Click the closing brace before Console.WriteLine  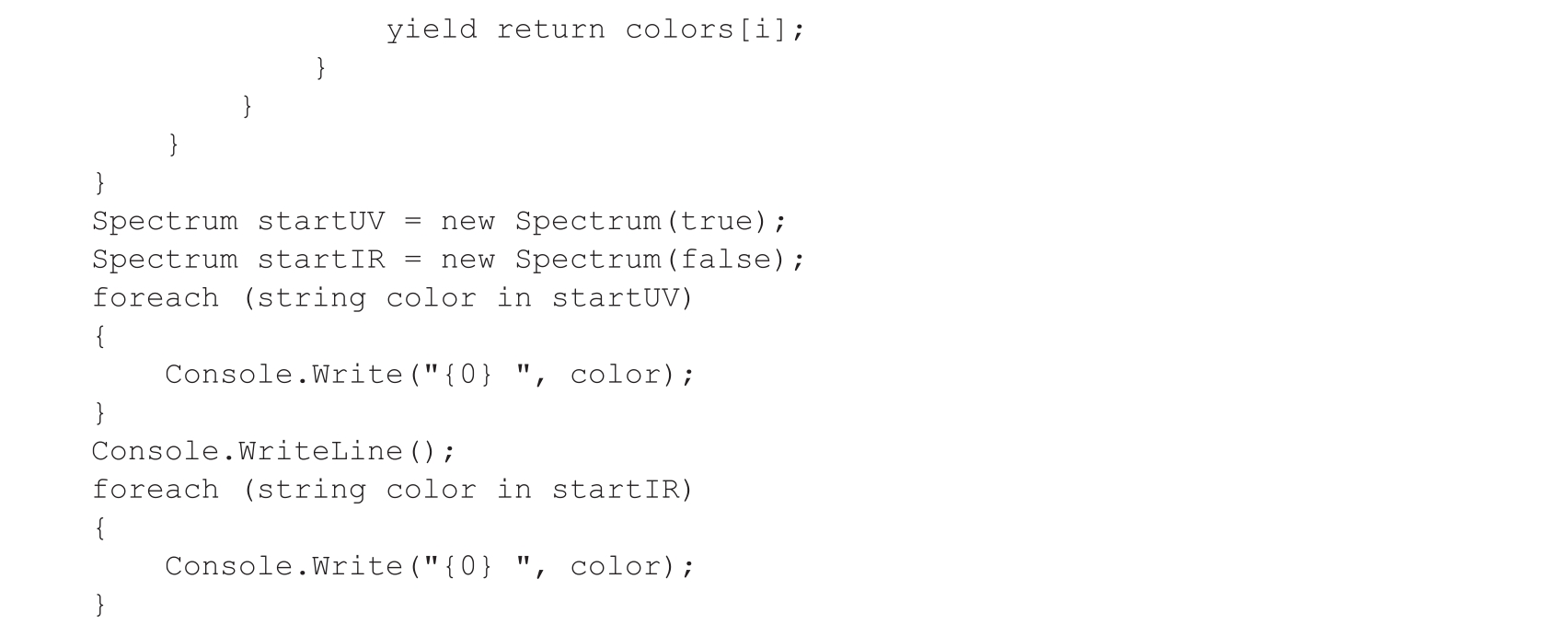pos(100,413)
